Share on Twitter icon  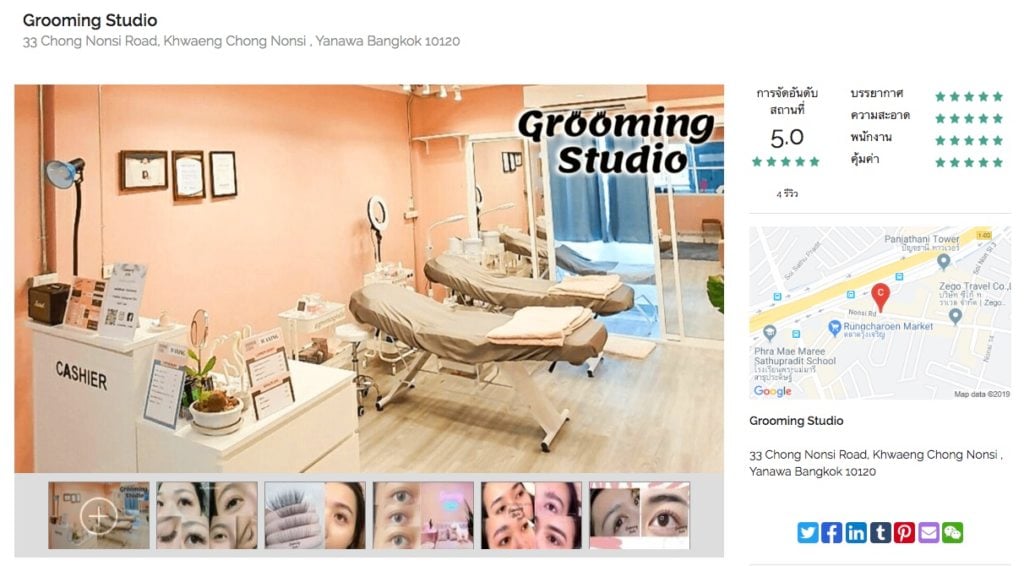807,533
